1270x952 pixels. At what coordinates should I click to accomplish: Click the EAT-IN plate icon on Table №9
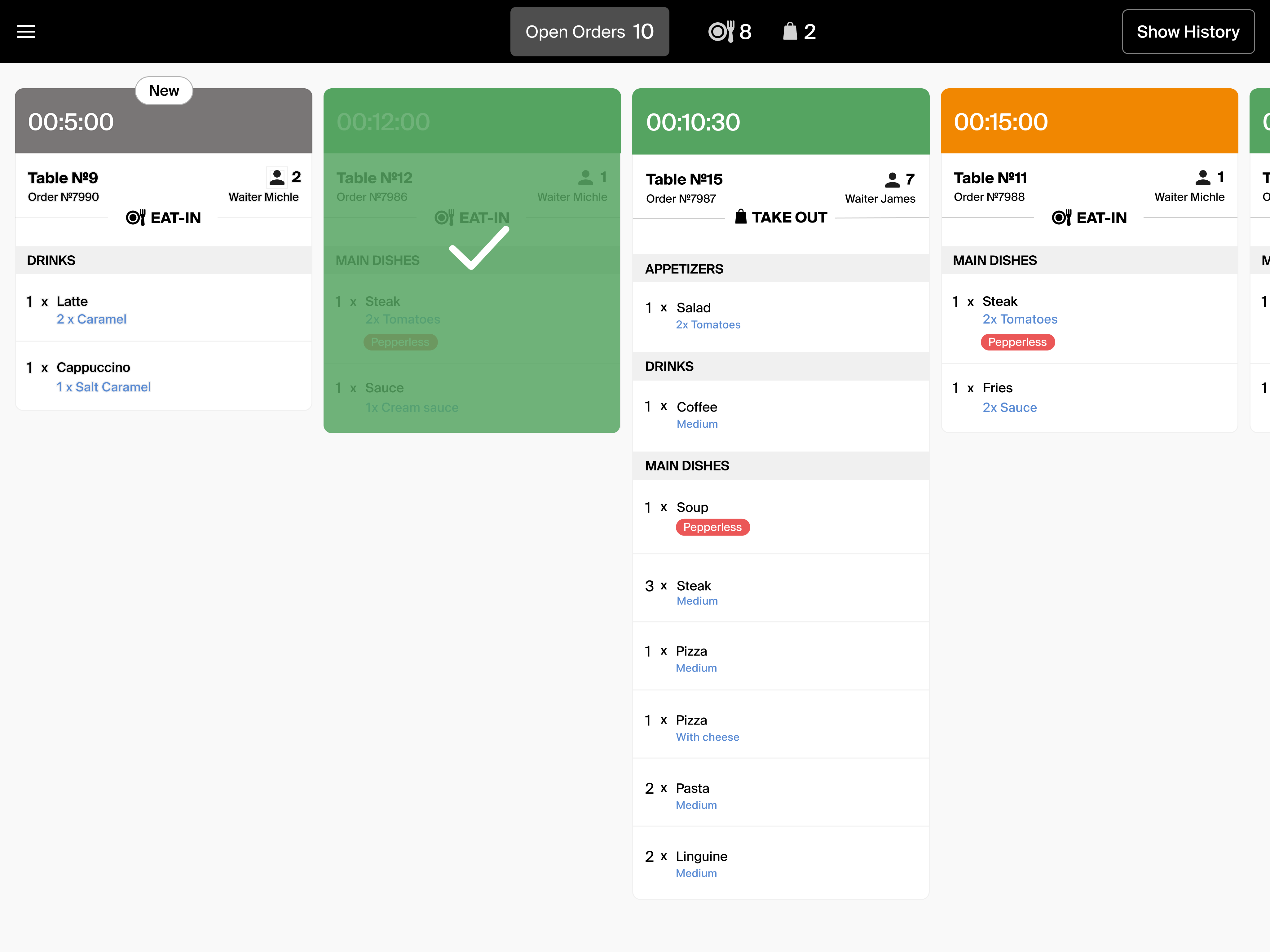(135, 218)
